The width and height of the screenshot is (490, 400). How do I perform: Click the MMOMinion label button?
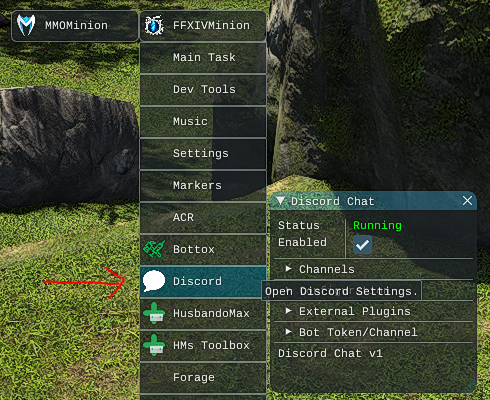(75, 26)
